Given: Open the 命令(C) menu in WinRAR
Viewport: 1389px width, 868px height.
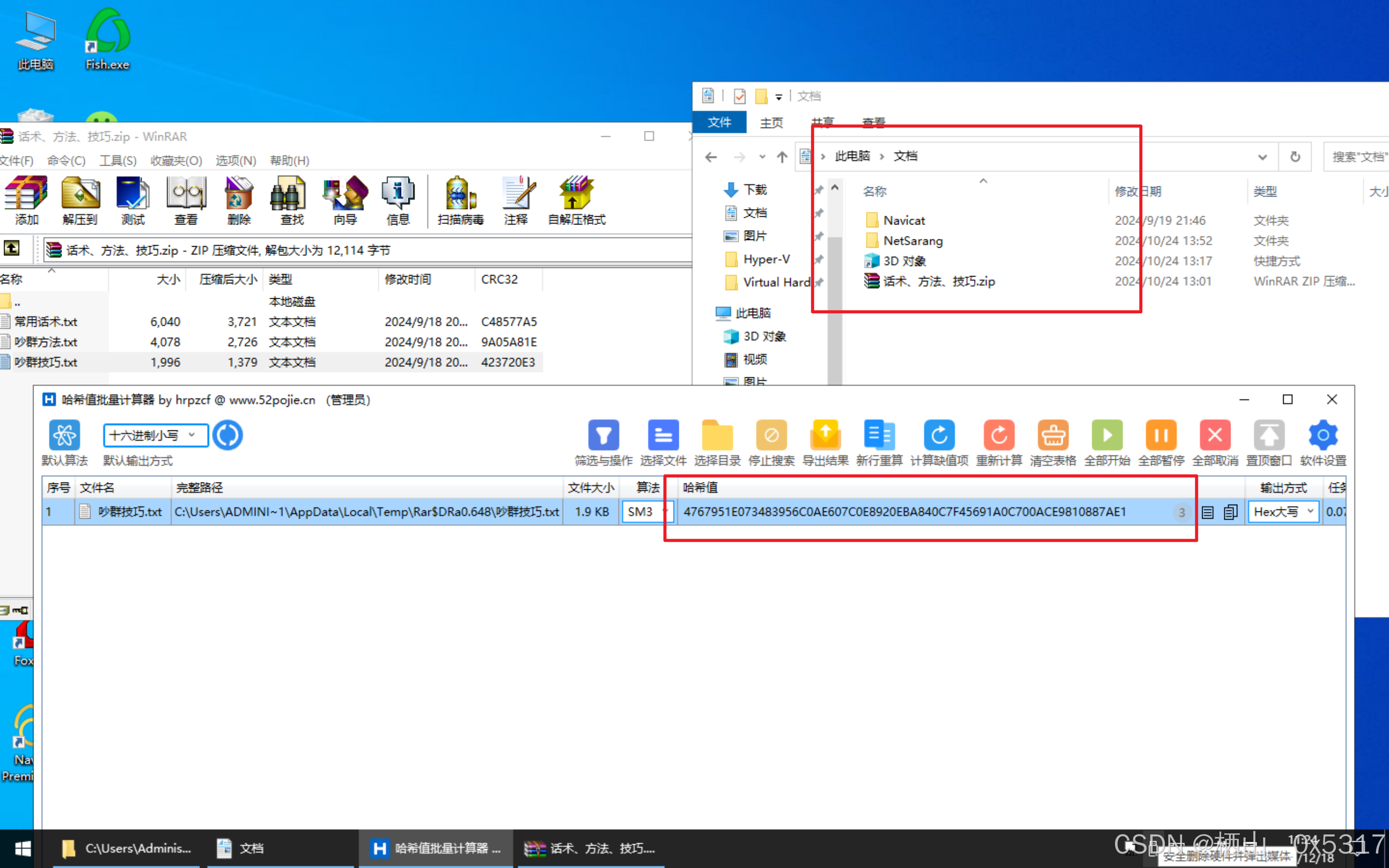Looking at the screenshot, I should tap(66, 160).
